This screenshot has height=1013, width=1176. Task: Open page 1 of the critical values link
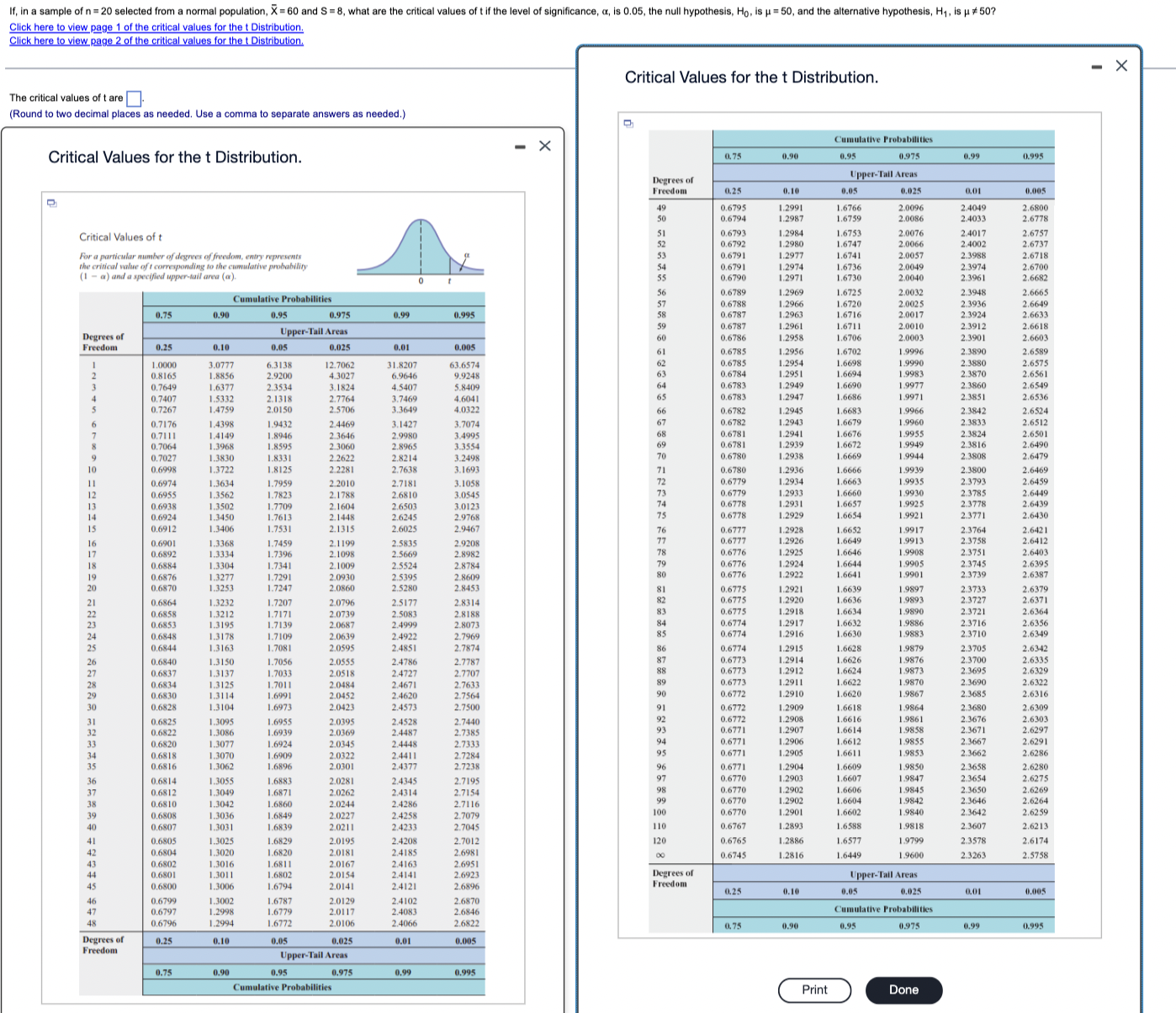click(156, 27)
